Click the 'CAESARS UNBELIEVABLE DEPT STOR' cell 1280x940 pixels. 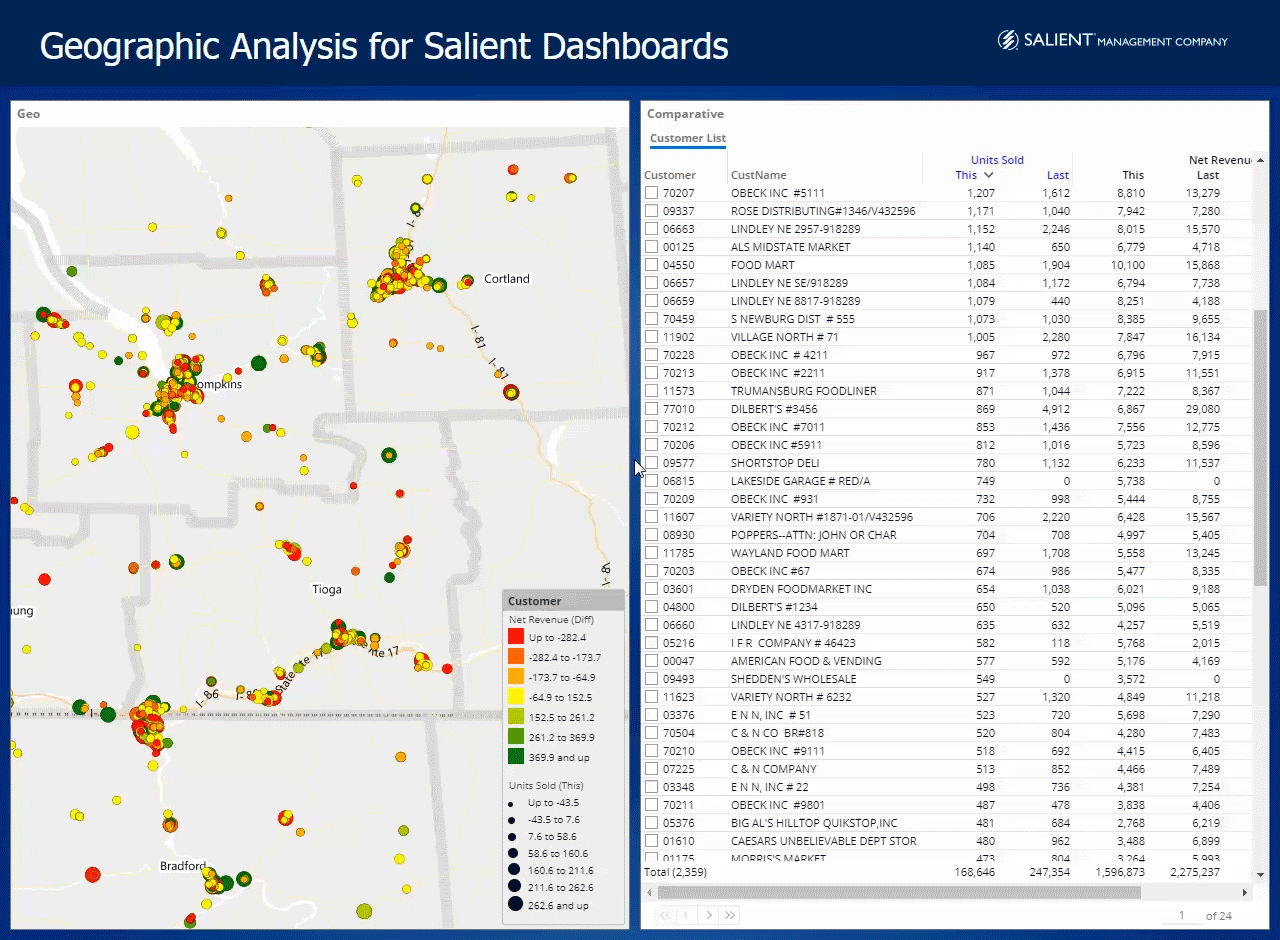click(x=824, y=841)
